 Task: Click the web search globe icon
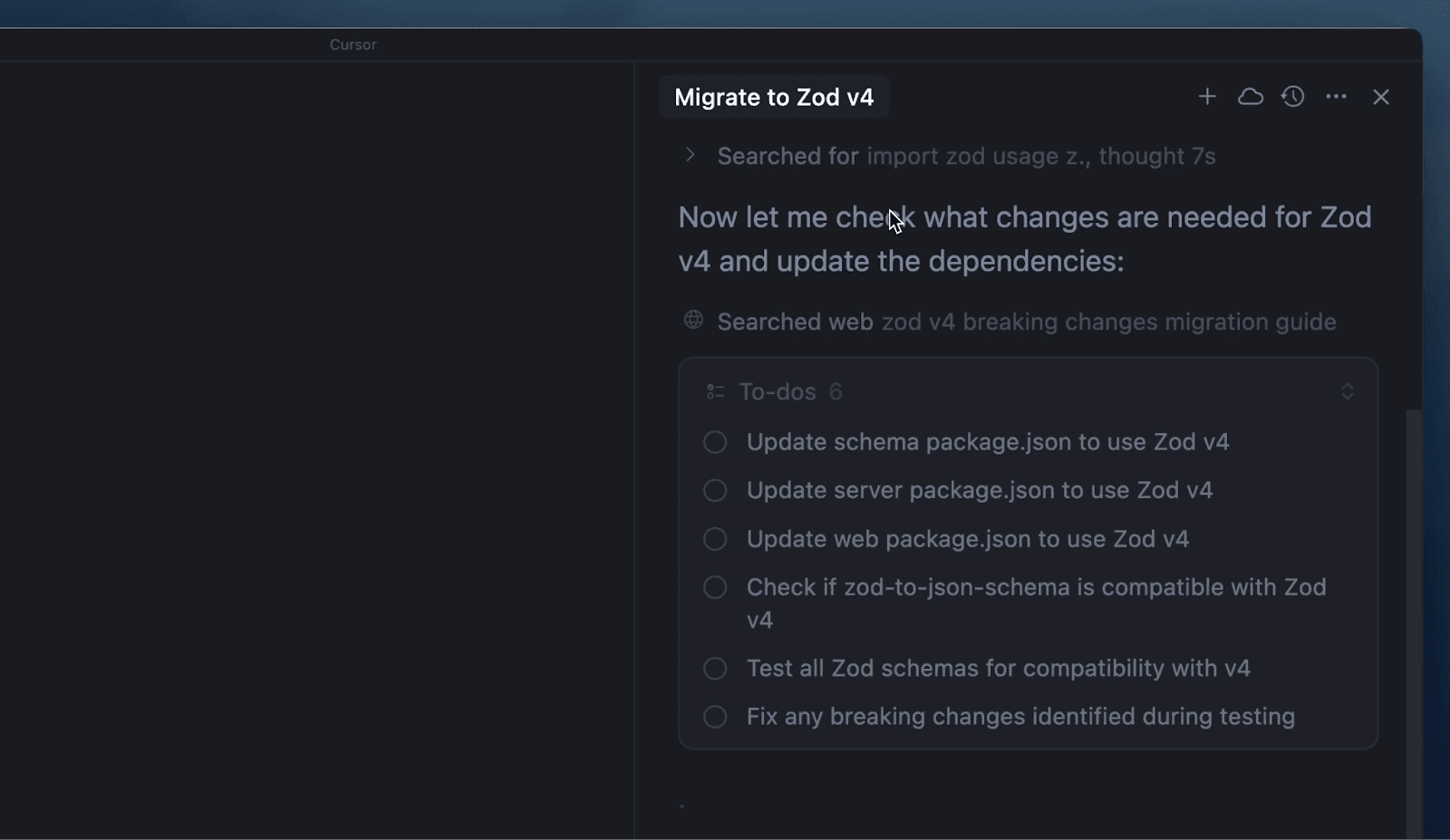(692, 320)
